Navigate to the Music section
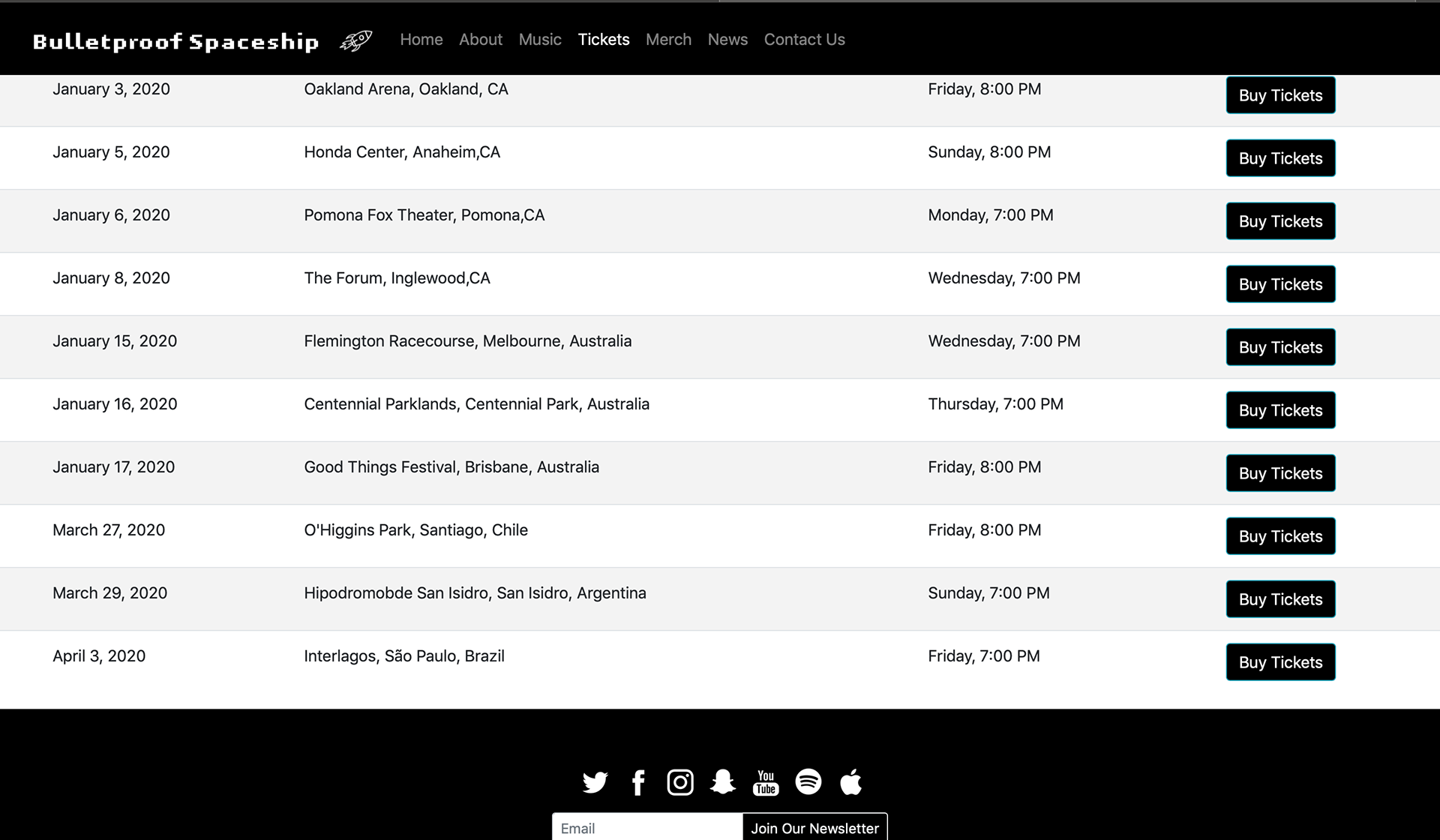 (x=540, y=40)
